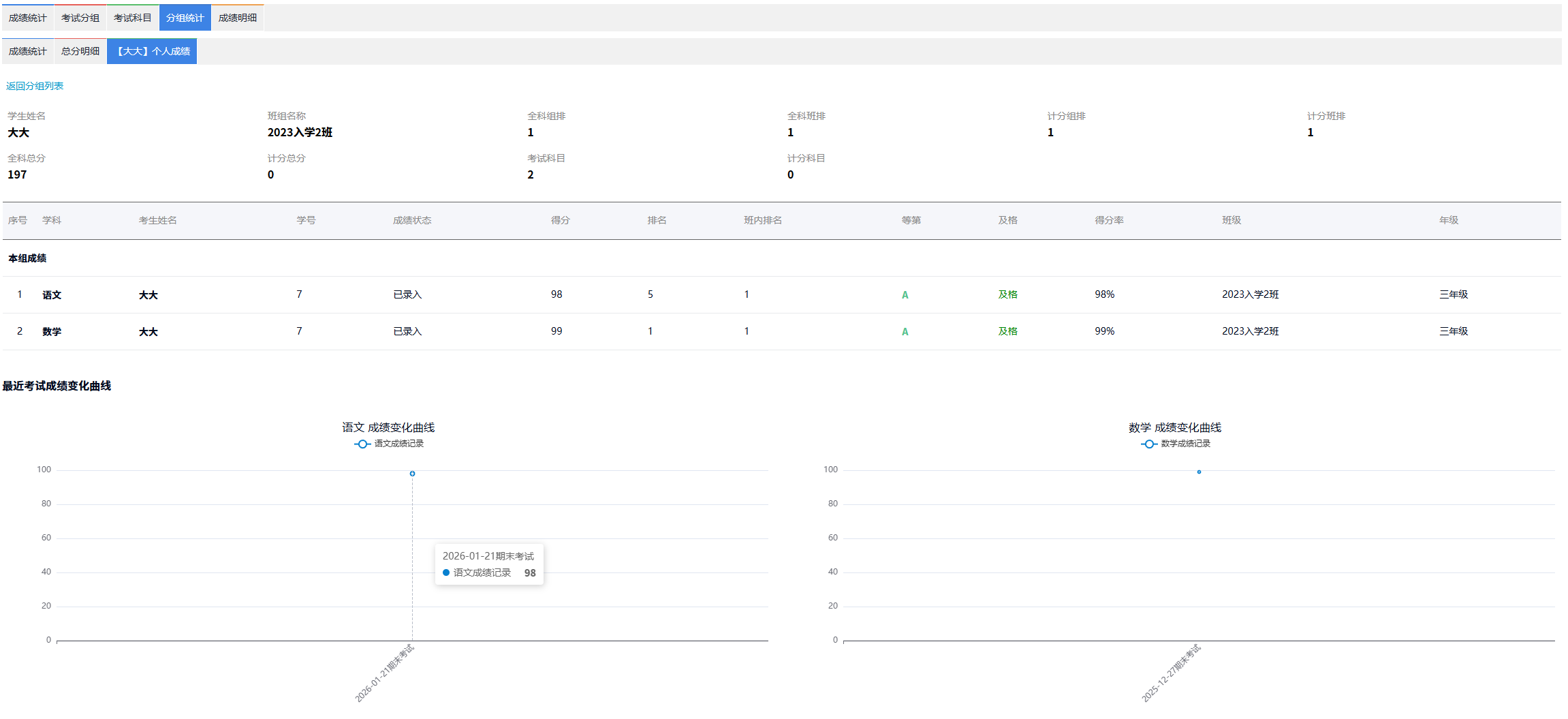Open the 考试科目 tab

(133, 18)
